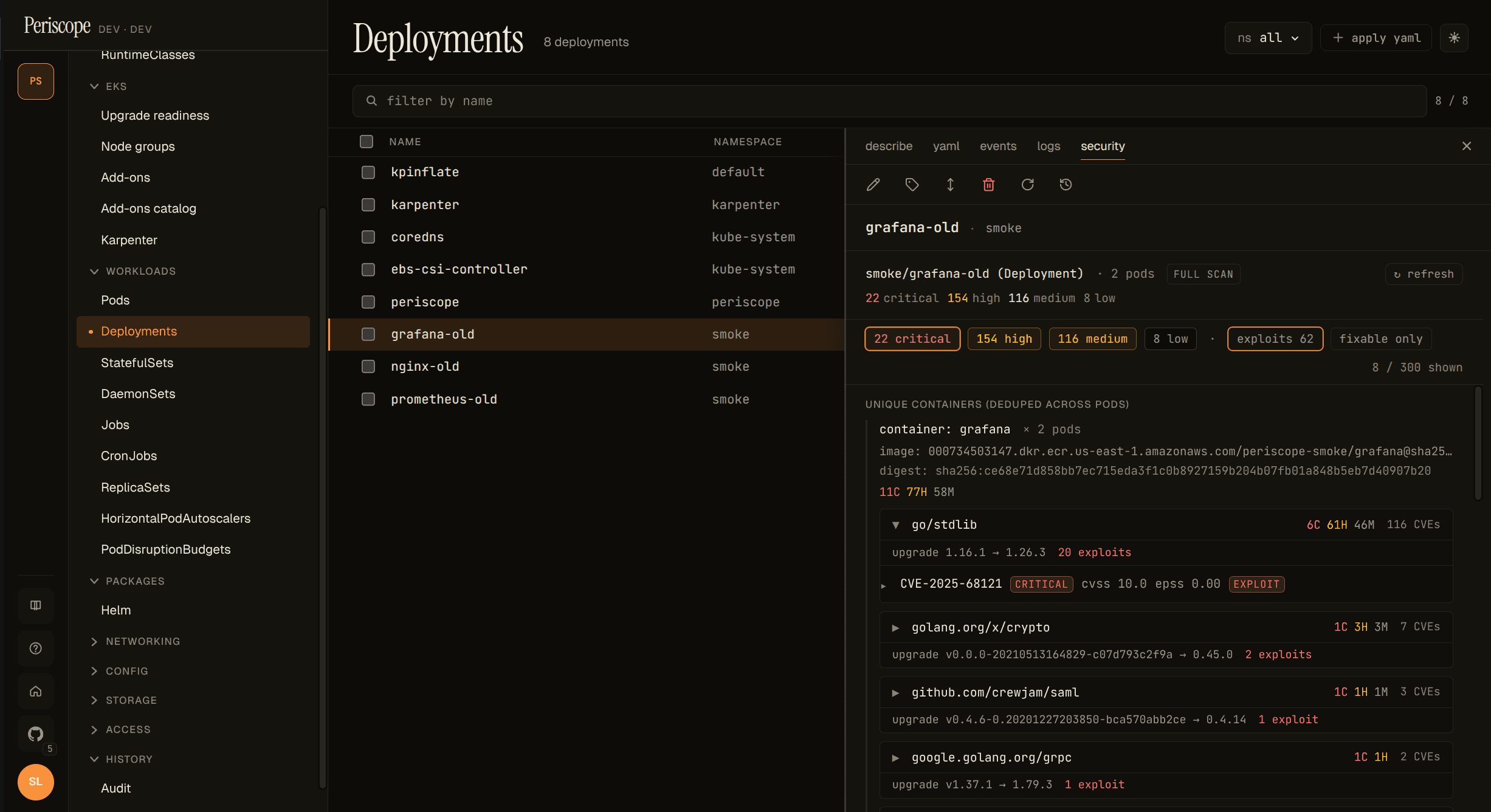Toggle the fixable only filter chip
Viewport: 1491px width, 812px height.
click(1381, 339)
